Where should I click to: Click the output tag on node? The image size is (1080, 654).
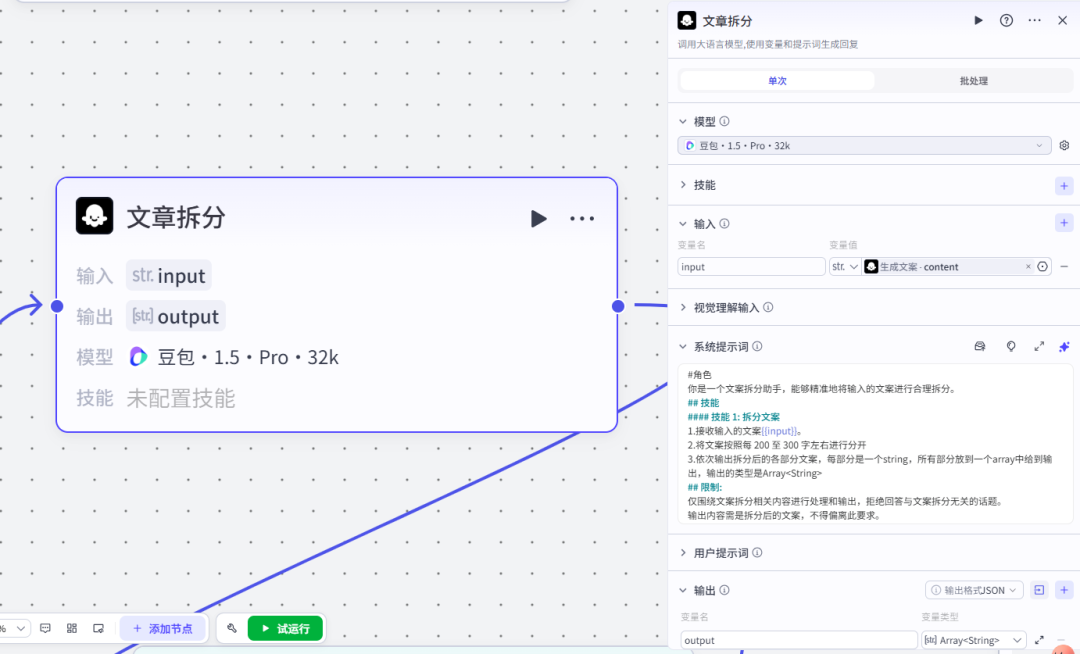click(x=176, y=316)
